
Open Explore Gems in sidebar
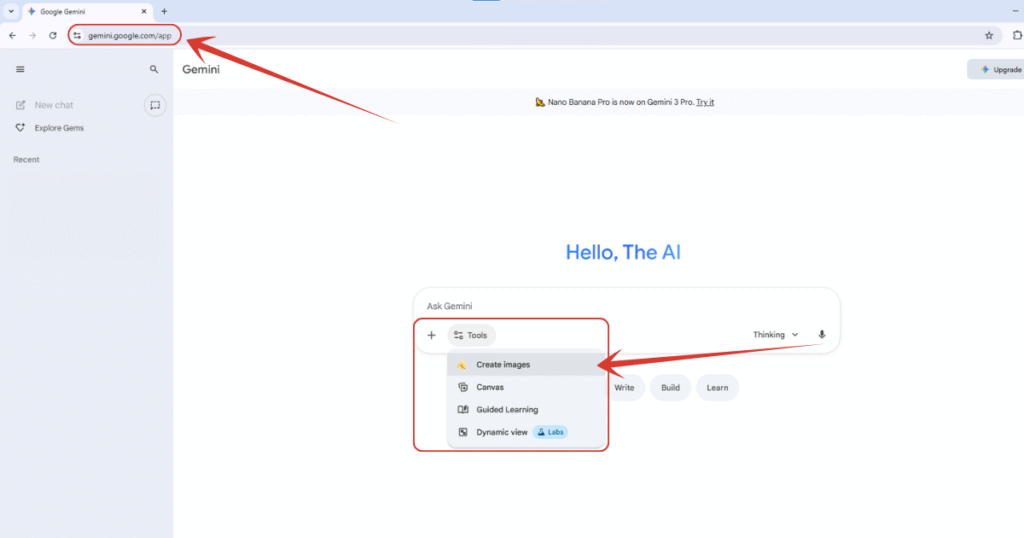click(x=59, y=128)
